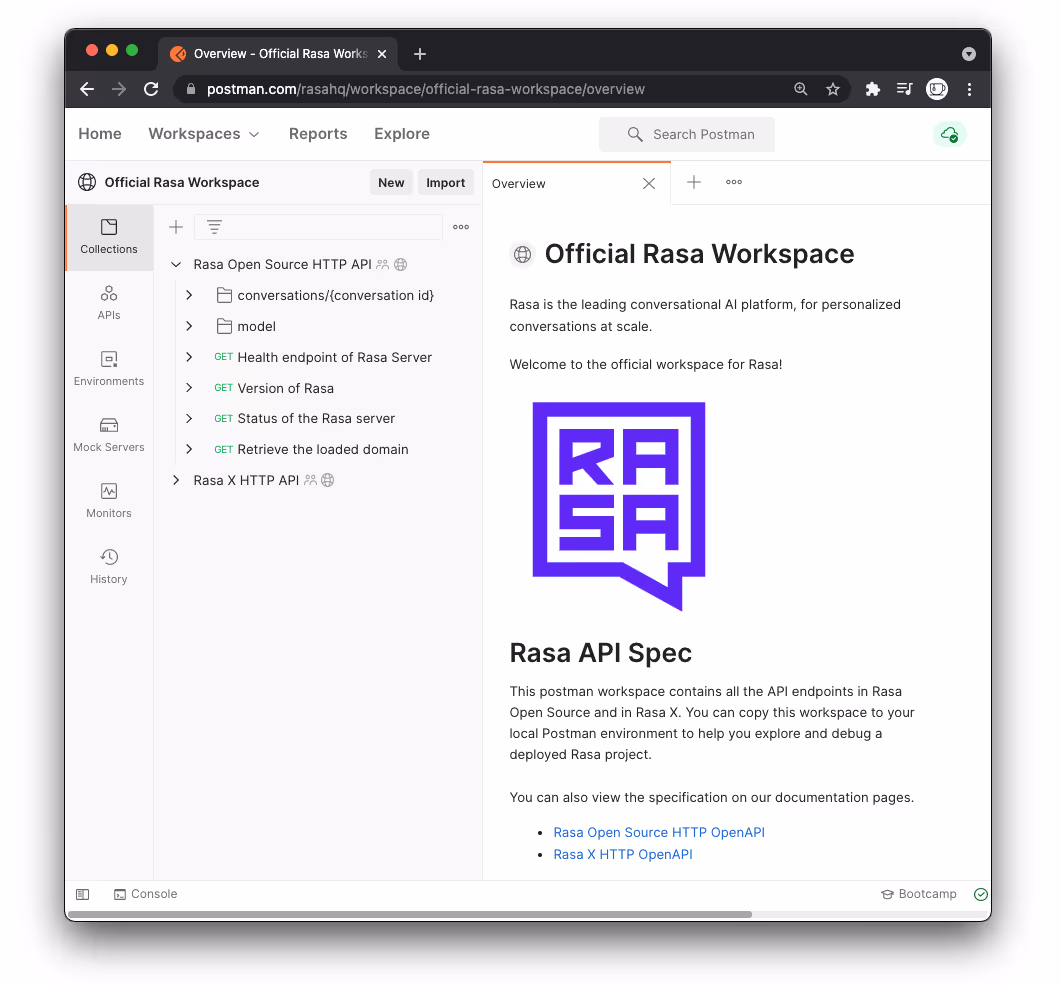The width and height of the screenshot is (1061, 985).
Task: Open the browser extensions puzzle icon
Action: click(872, 89)
